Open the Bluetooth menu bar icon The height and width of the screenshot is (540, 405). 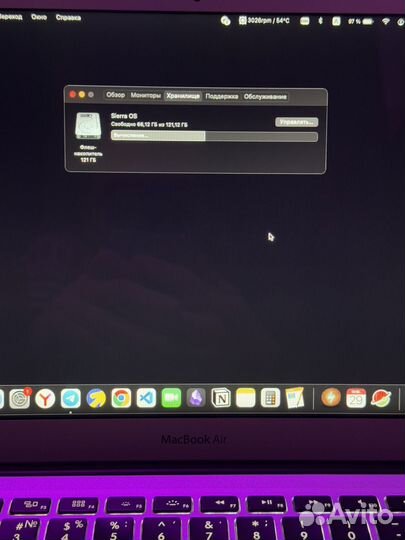click(320, 21)
